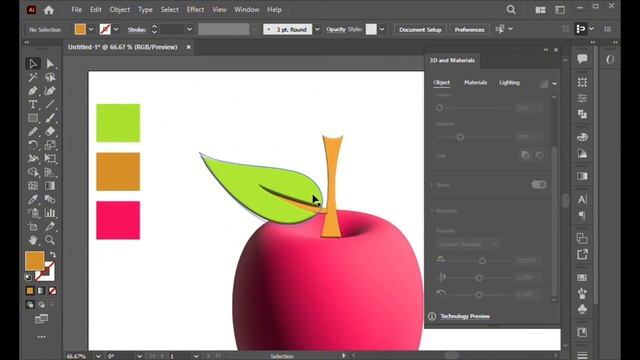Select the Lasso tool

50,77
